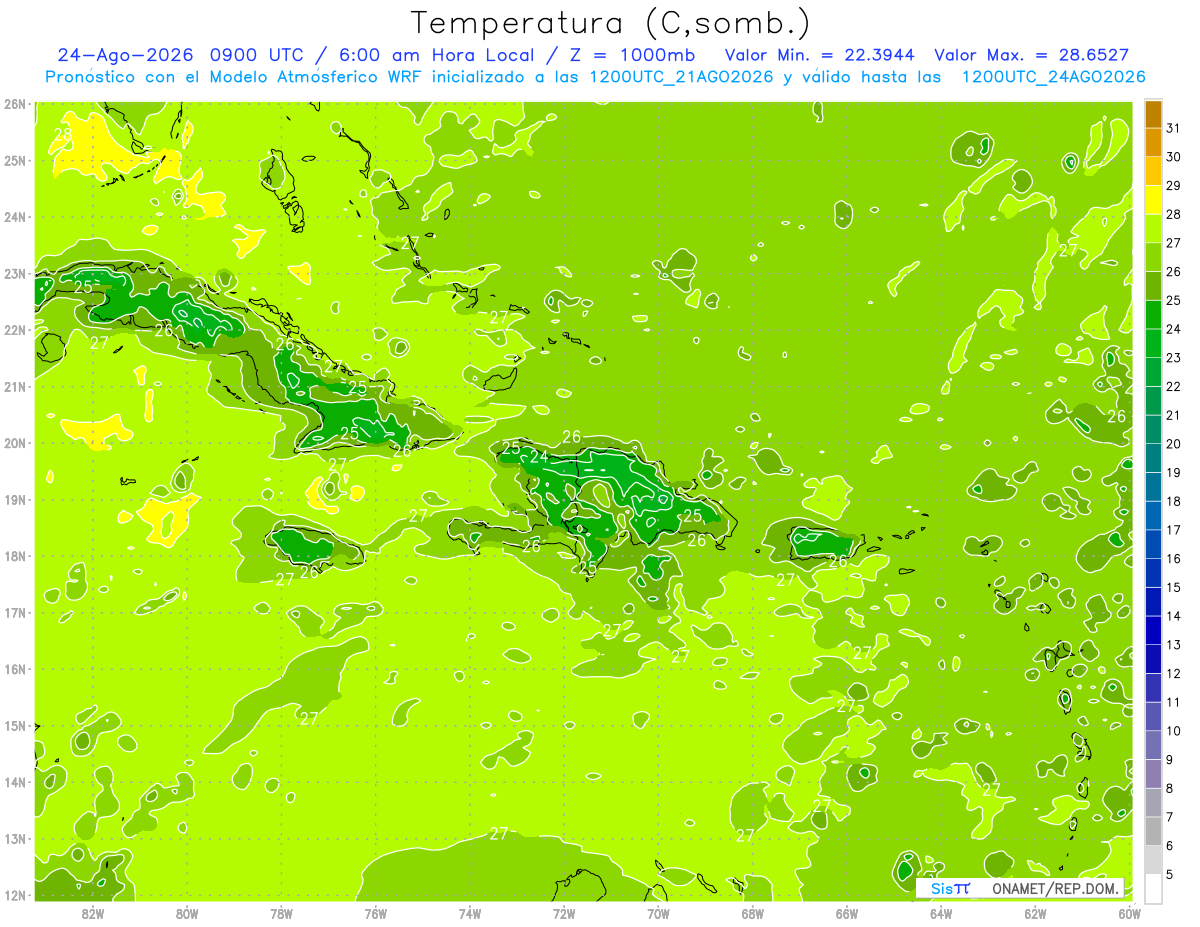Click the 24N latitude axis label
Screen dimensions: 1200x927
tap(15, 217)
